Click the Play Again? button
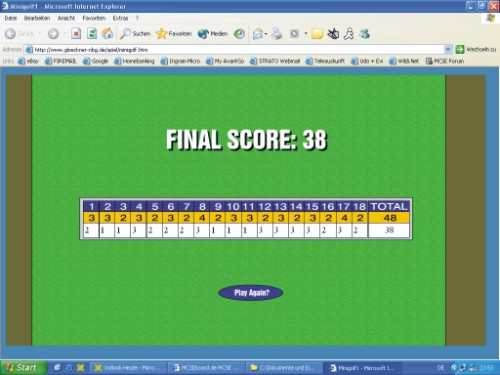The height and width of the screenshot is (375, 500). click(x=251, y=293)
